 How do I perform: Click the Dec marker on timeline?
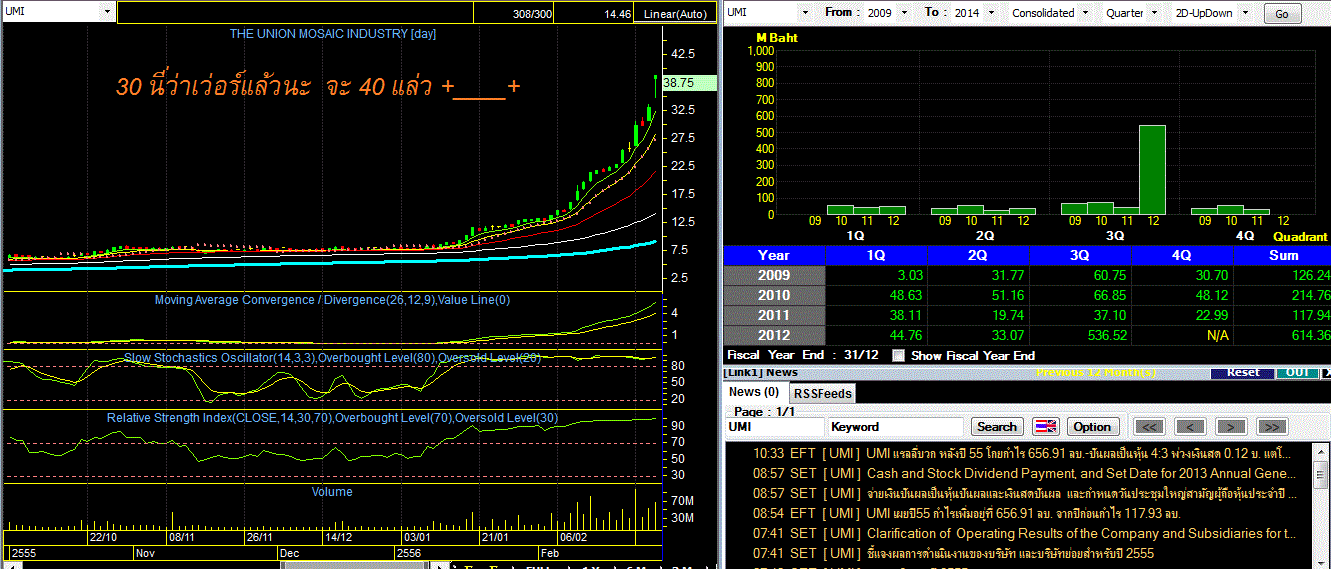click(289, 552)
